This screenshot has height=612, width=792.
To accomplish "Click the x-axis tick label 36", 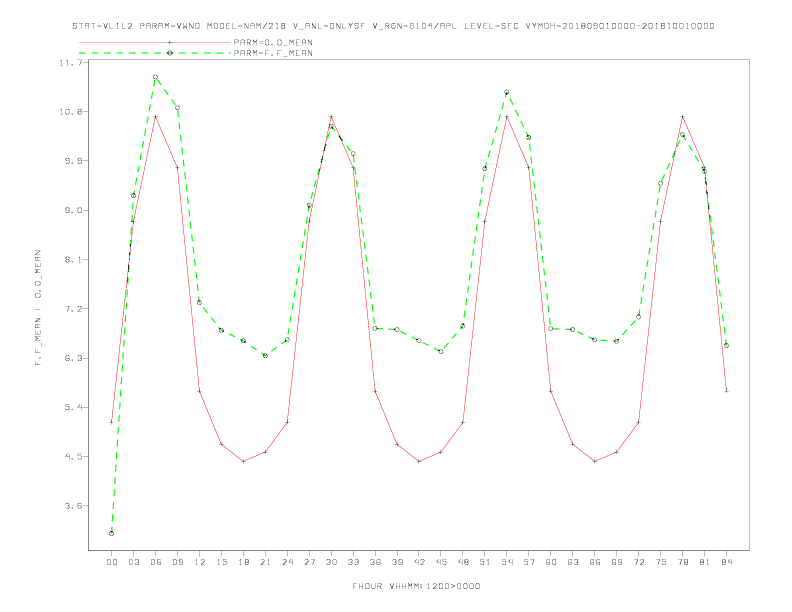I will 375,562.
